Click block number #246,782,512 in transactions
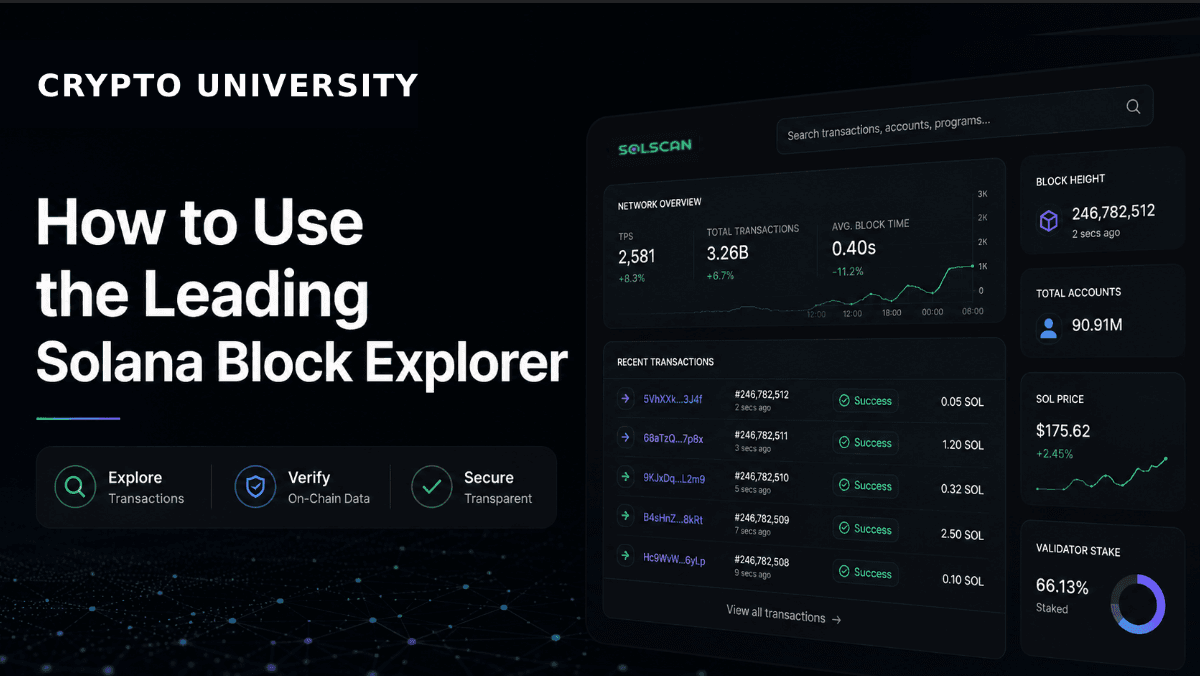 coord(761,394)
